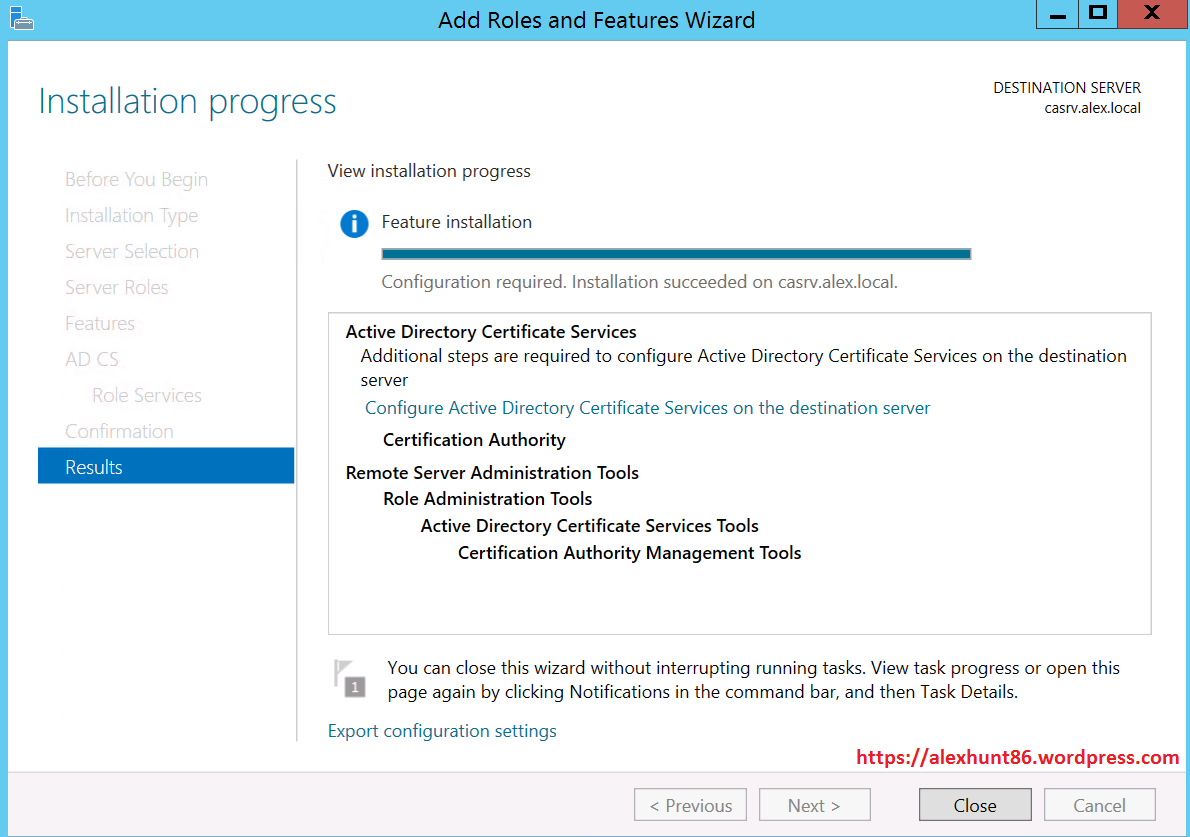Click the Certification Authority entry

pyautogui.click(x=474, y=440)
